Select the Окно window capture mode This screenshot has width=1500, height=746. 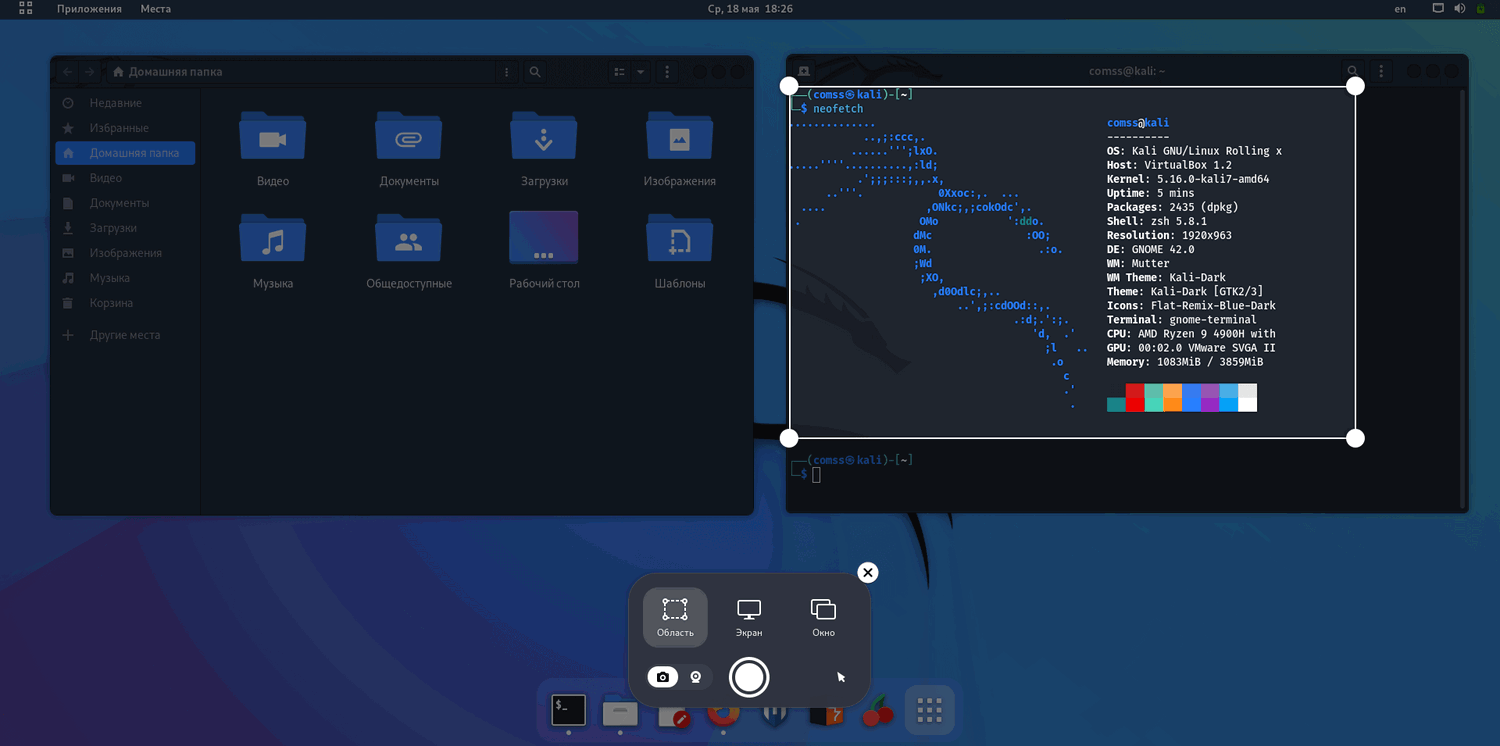(823, 617)
